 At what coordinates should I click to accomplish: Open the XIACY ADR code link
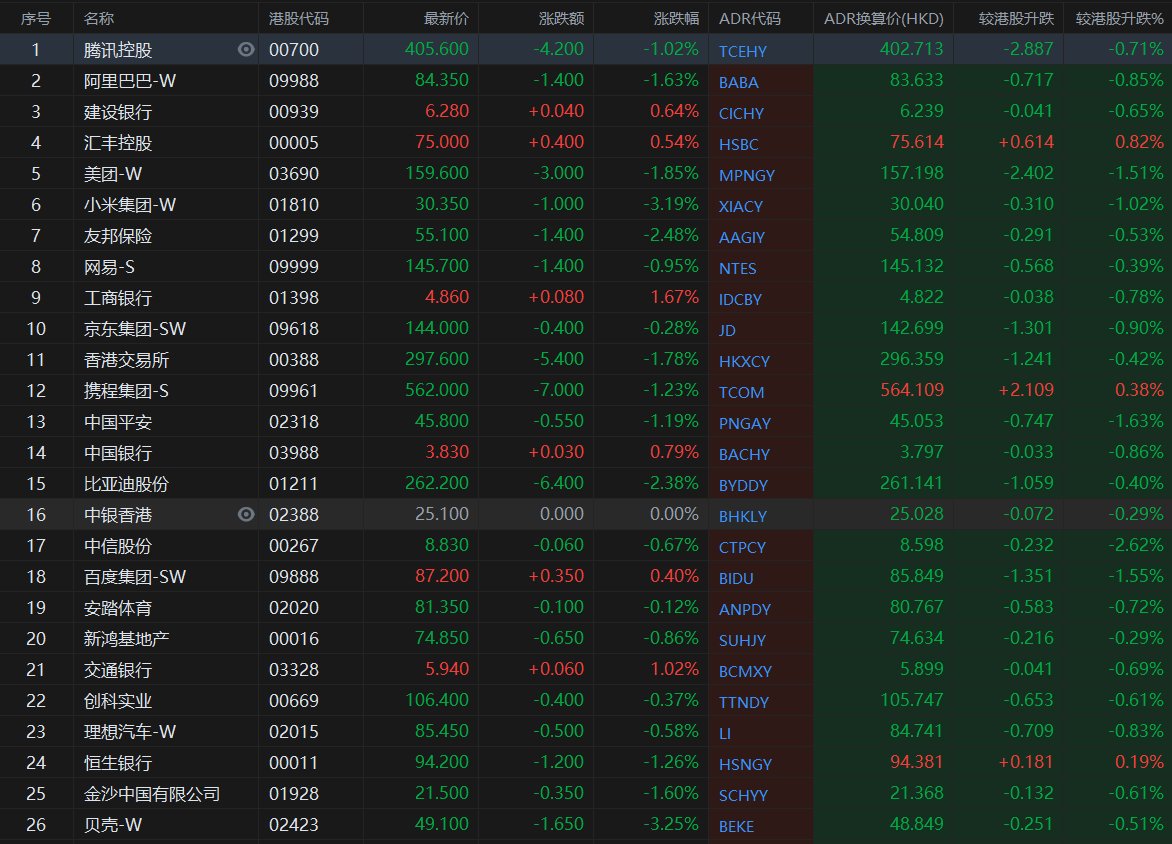pos(741,206)
